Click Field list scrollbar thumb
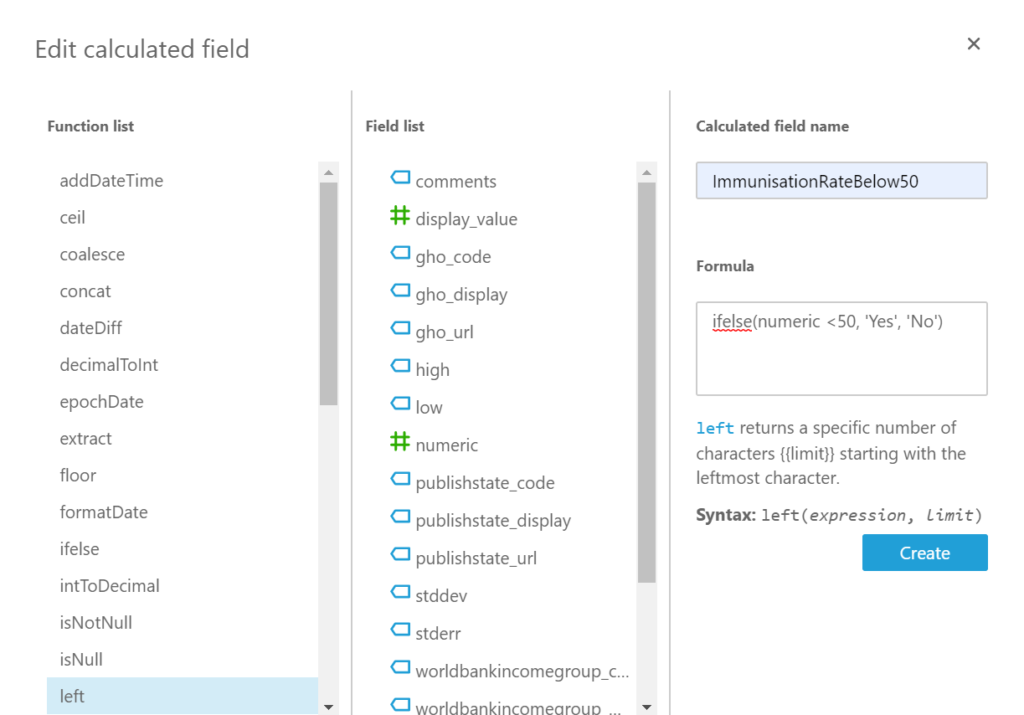 pyautogui.click(x=647, y=383)
